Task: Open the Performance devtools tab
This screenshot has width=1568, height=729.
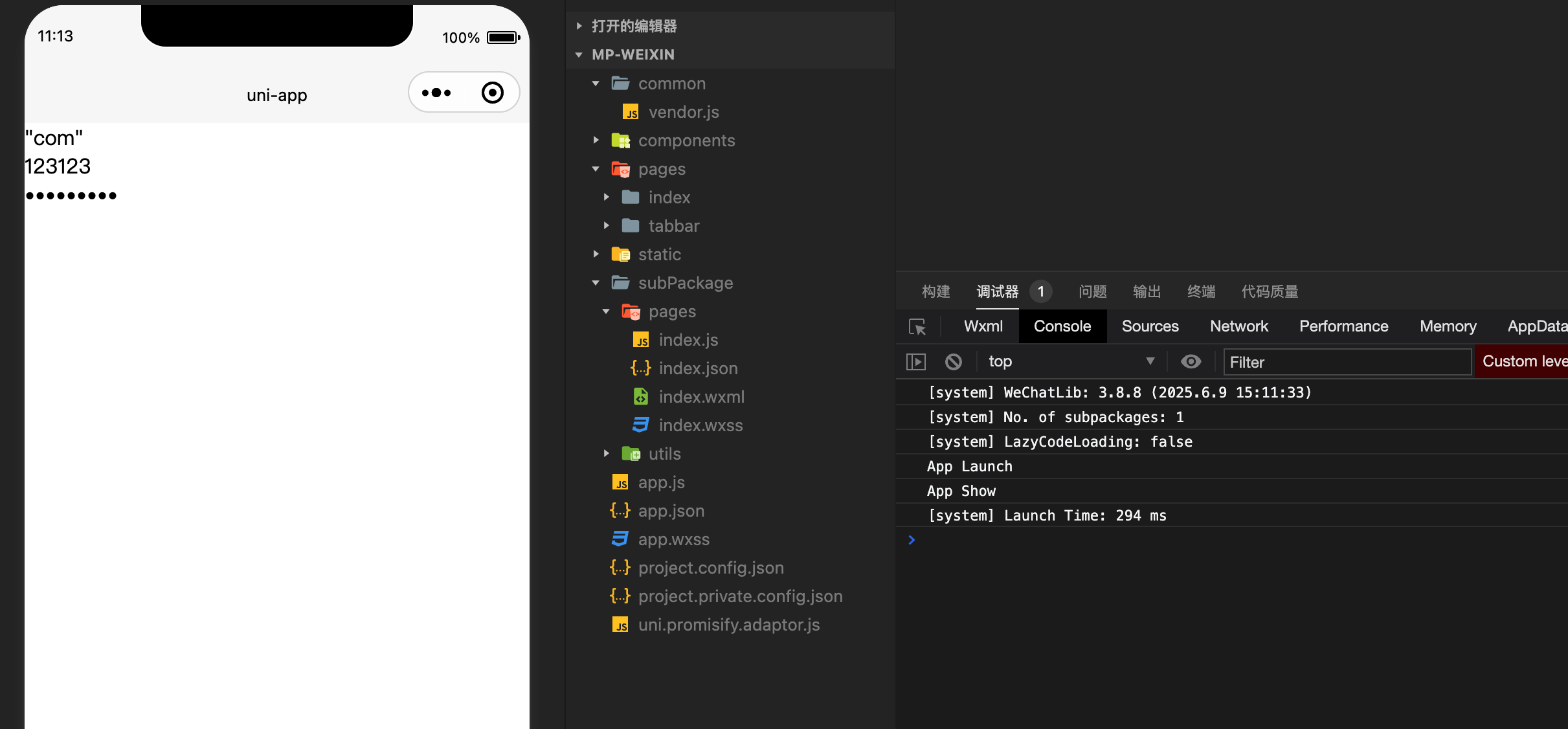Action: 1344,326
